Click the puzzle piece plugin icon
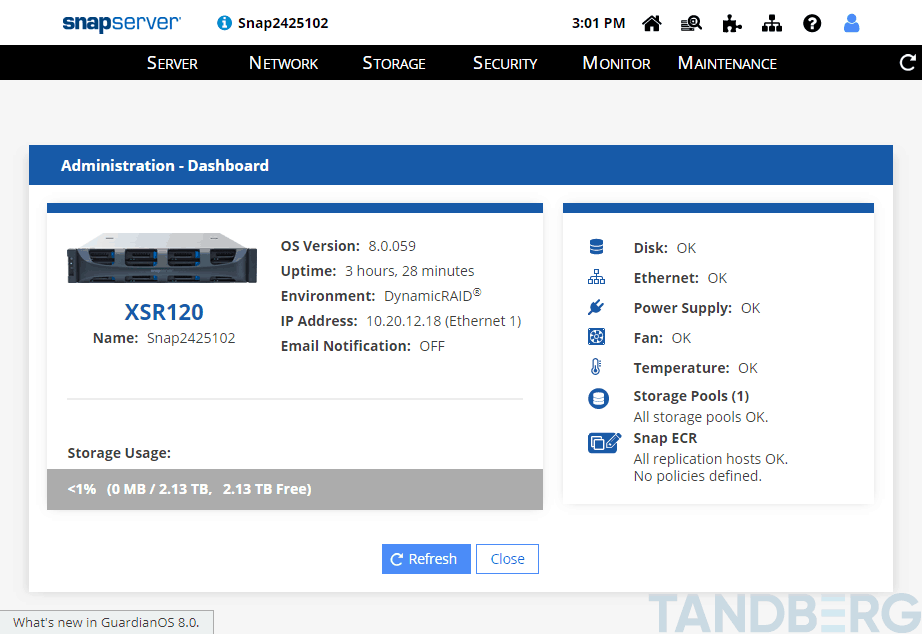The image size is (922, 634). pos(732,23)
